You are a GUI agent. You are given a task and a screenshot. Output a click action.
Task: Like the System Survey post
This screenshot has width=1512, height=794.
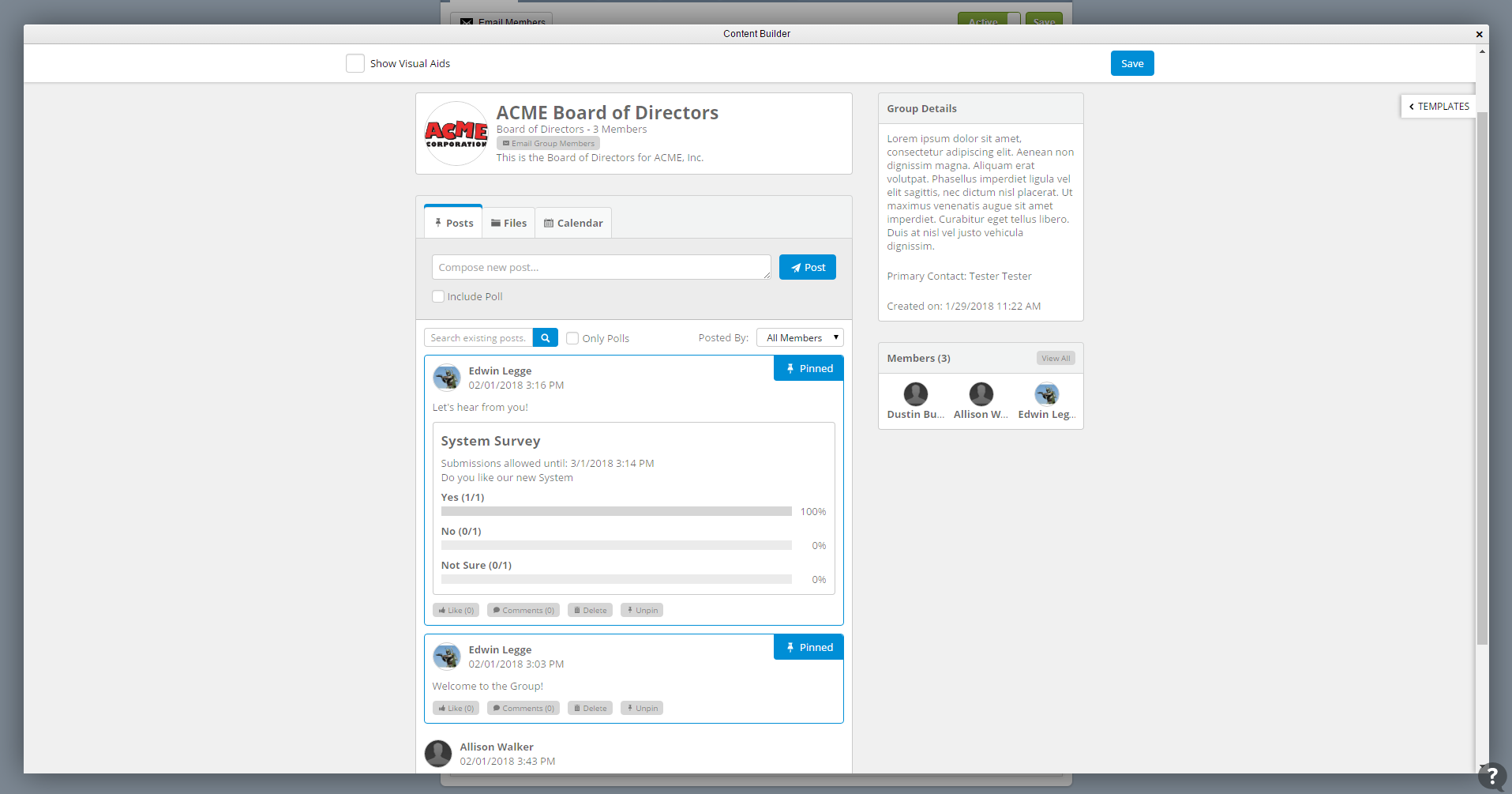coord(456,610)
